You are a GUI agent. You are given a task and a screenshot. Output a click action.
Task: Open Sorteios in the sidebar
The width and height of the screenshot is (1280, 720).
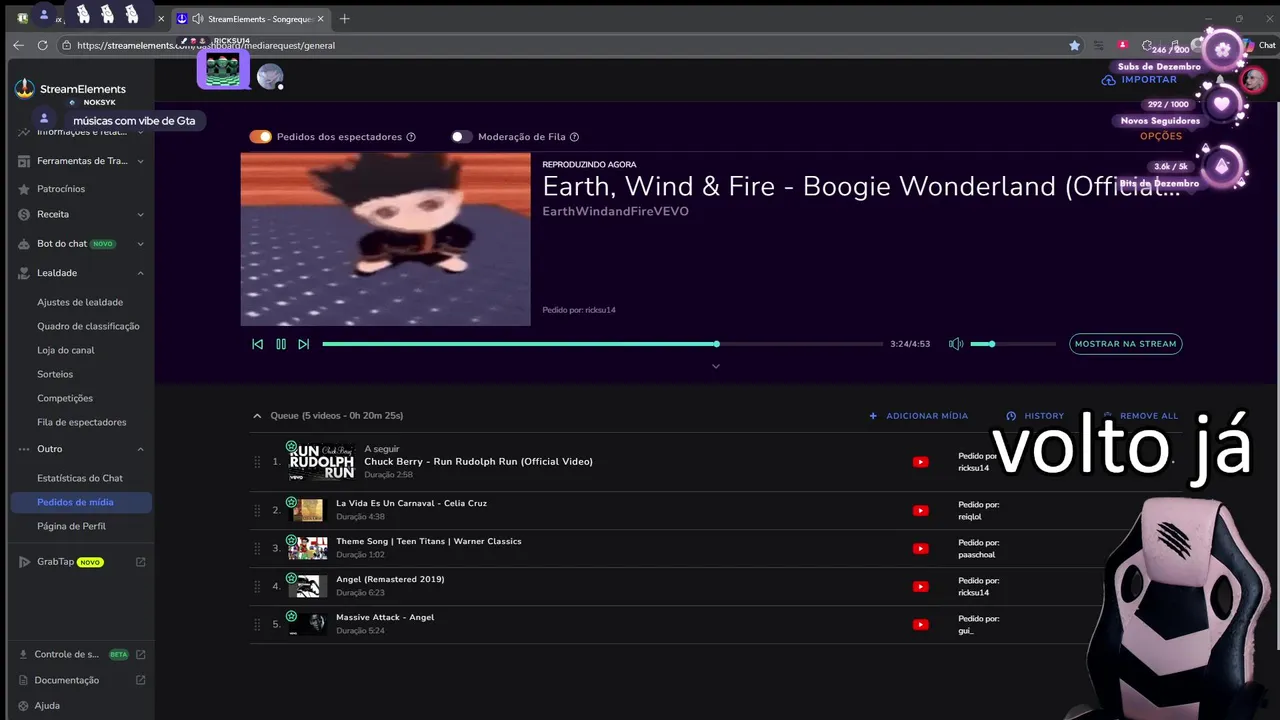pyautogui.click(x=55, y=374)
